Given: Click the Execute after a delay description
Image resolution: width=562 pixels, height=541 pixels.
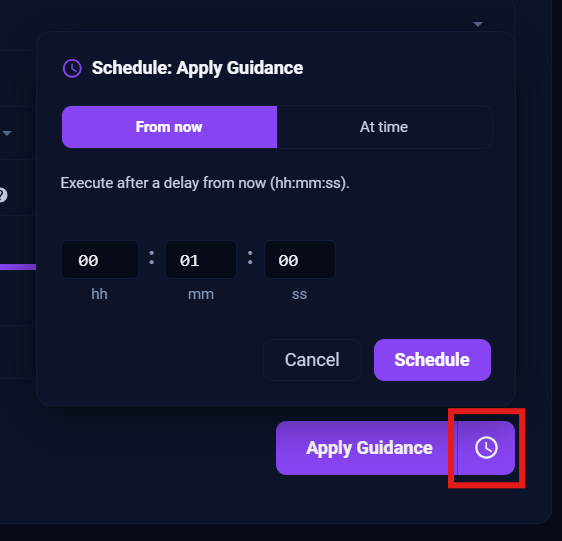Looking at the screenshot, I should 205,183.
